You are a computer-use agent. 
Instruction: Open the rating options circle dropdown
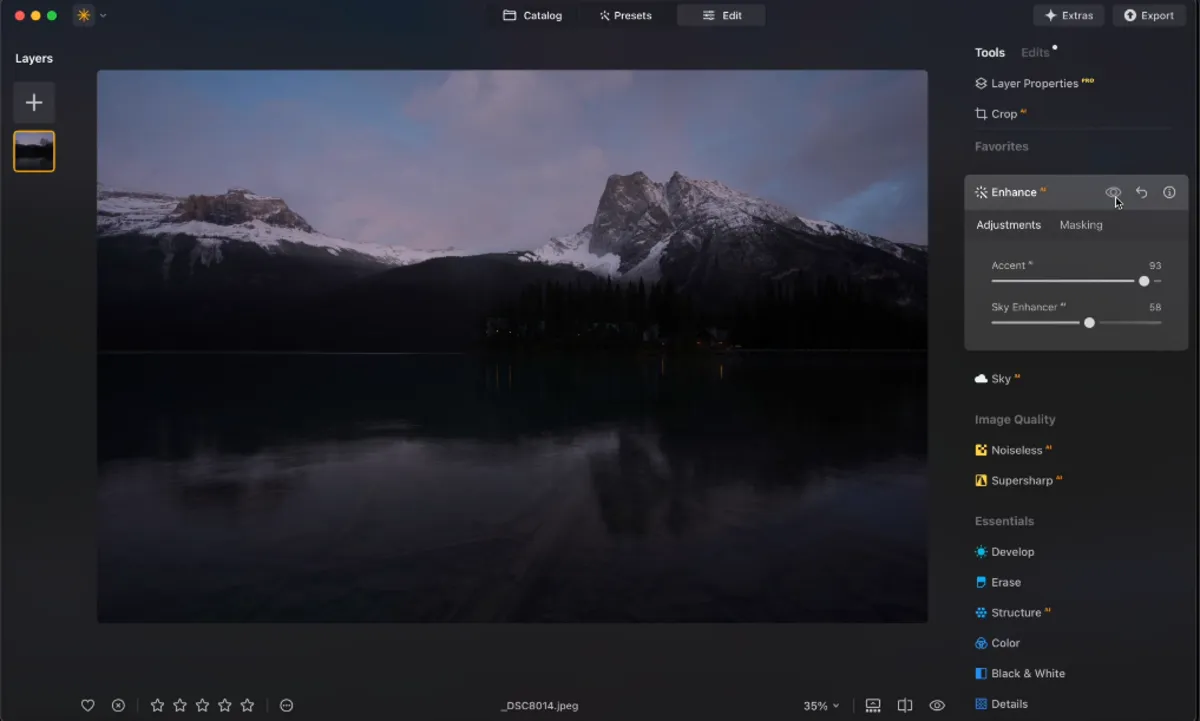point(286,705)
